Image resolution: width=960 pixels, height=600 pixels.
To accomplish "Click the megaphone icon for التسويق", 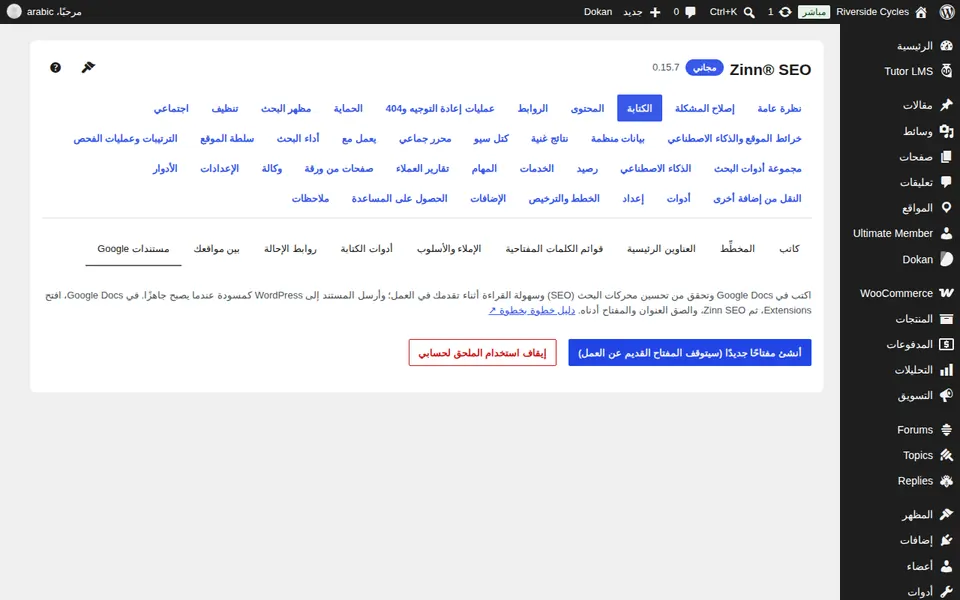I will click(x=947, y=395).
